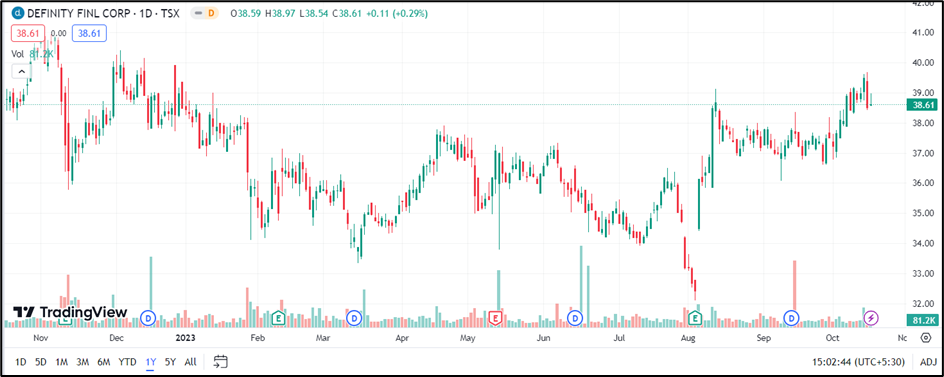Click the L38.54 low value in header

click(x=313, y=13)
